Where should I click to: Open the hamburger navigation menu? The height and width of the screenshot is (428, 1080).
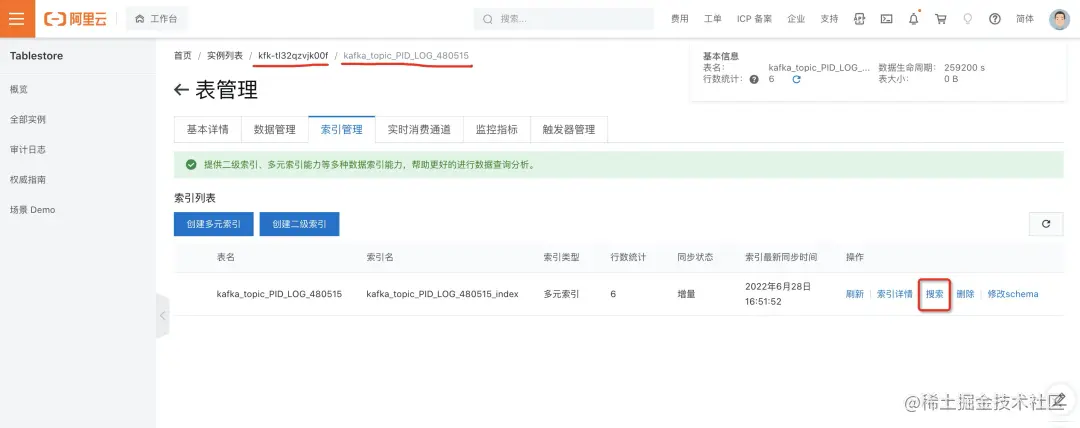[17, 19]
